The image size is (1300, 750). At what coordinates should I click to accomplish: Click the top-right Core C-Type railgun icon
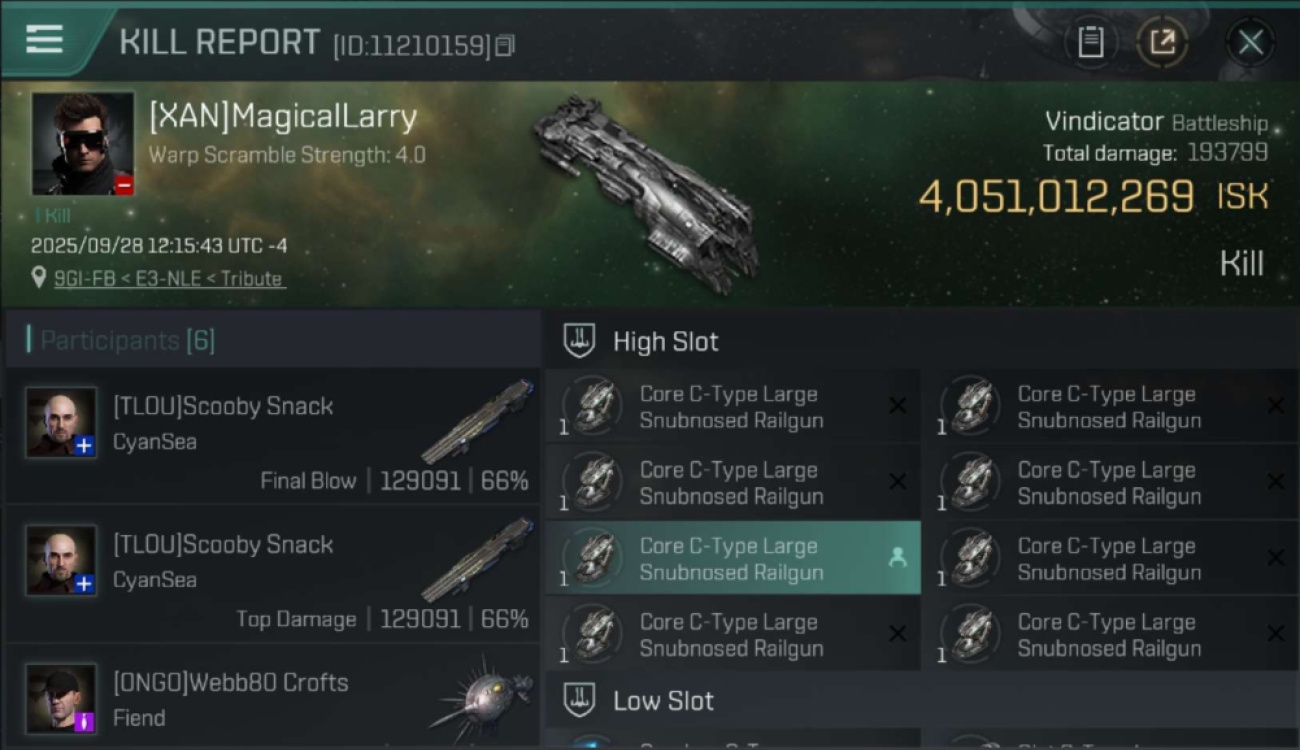[x=971, y=407]
